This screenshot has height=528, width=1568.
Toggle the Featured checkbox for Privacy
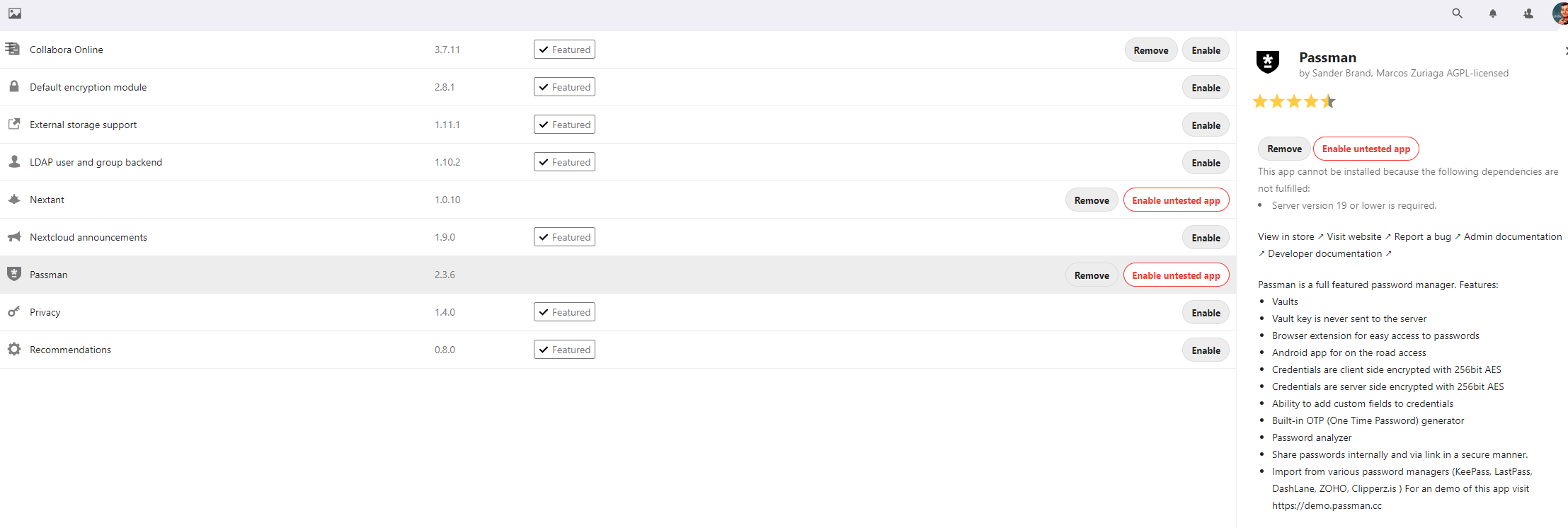544,311
